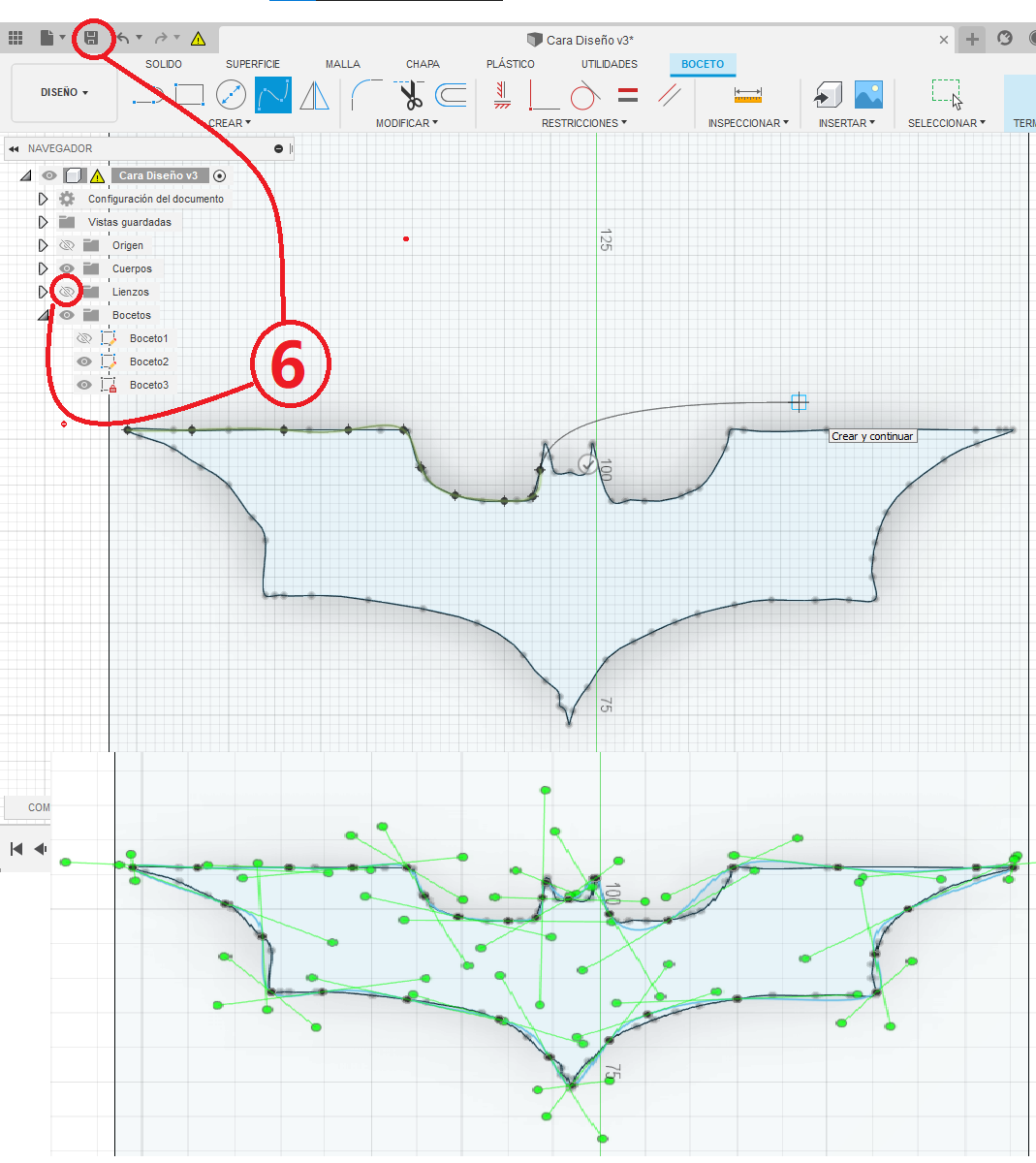The width and height of the screenshot is (1036, 1163).
Task: Expand the Cuerpos folder node
Action: pyautogui.click(x=43, y=268)
